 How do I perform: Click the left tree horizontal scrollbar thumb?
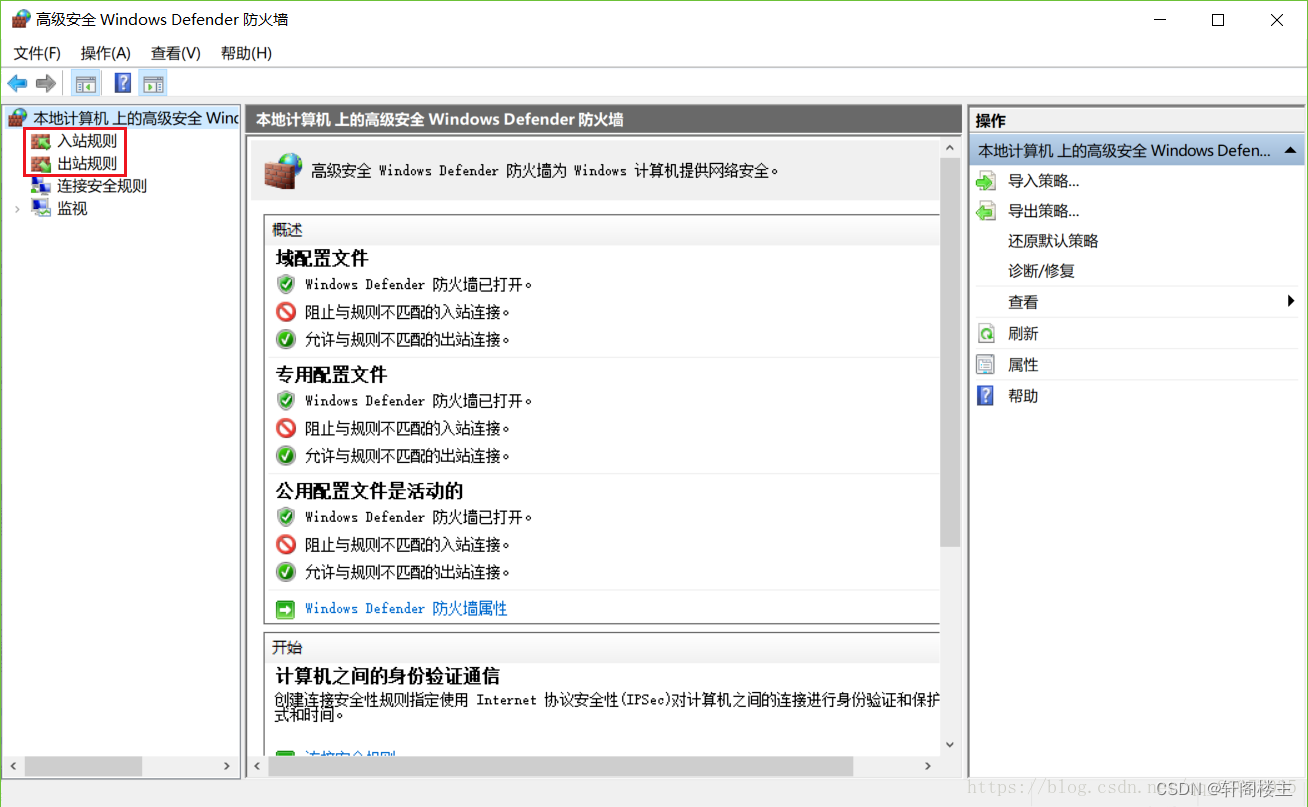(84, 766)
